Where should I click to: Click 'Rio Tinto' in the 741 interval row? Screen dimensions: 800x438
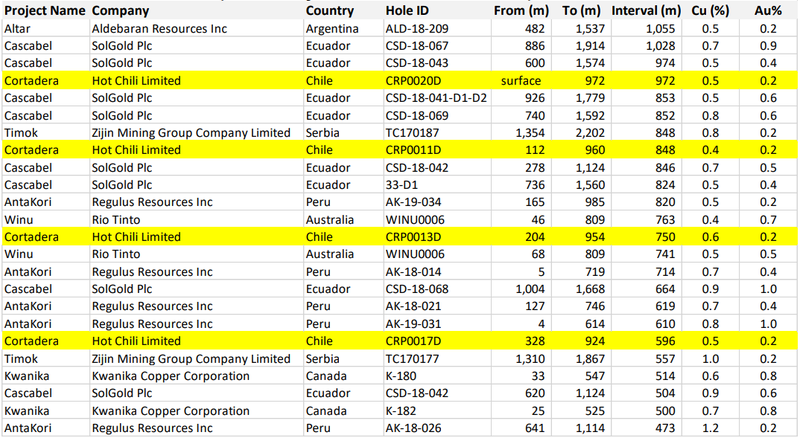pyautogui.click(x=116, y=254)
